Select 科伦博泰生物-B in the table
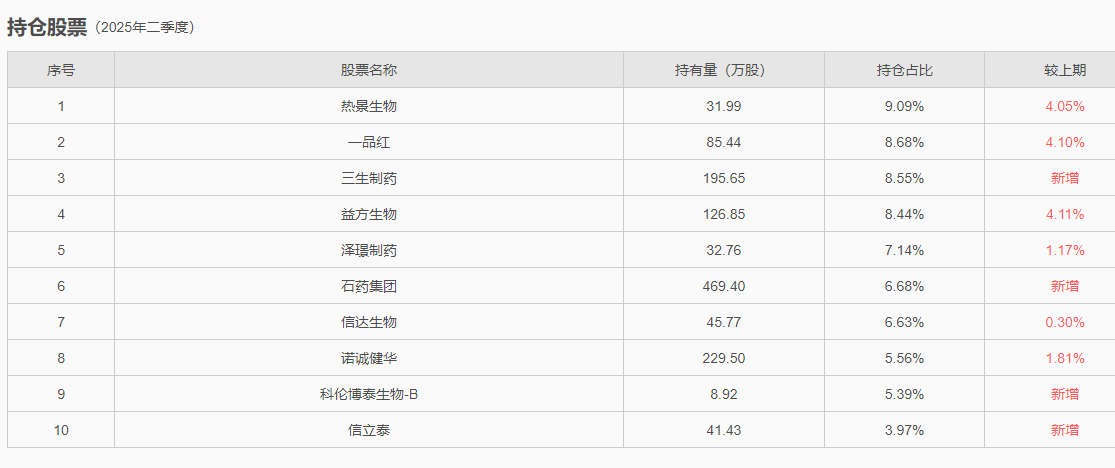Viewport: 1115px width, 468px height. click(x=368, y=394)
